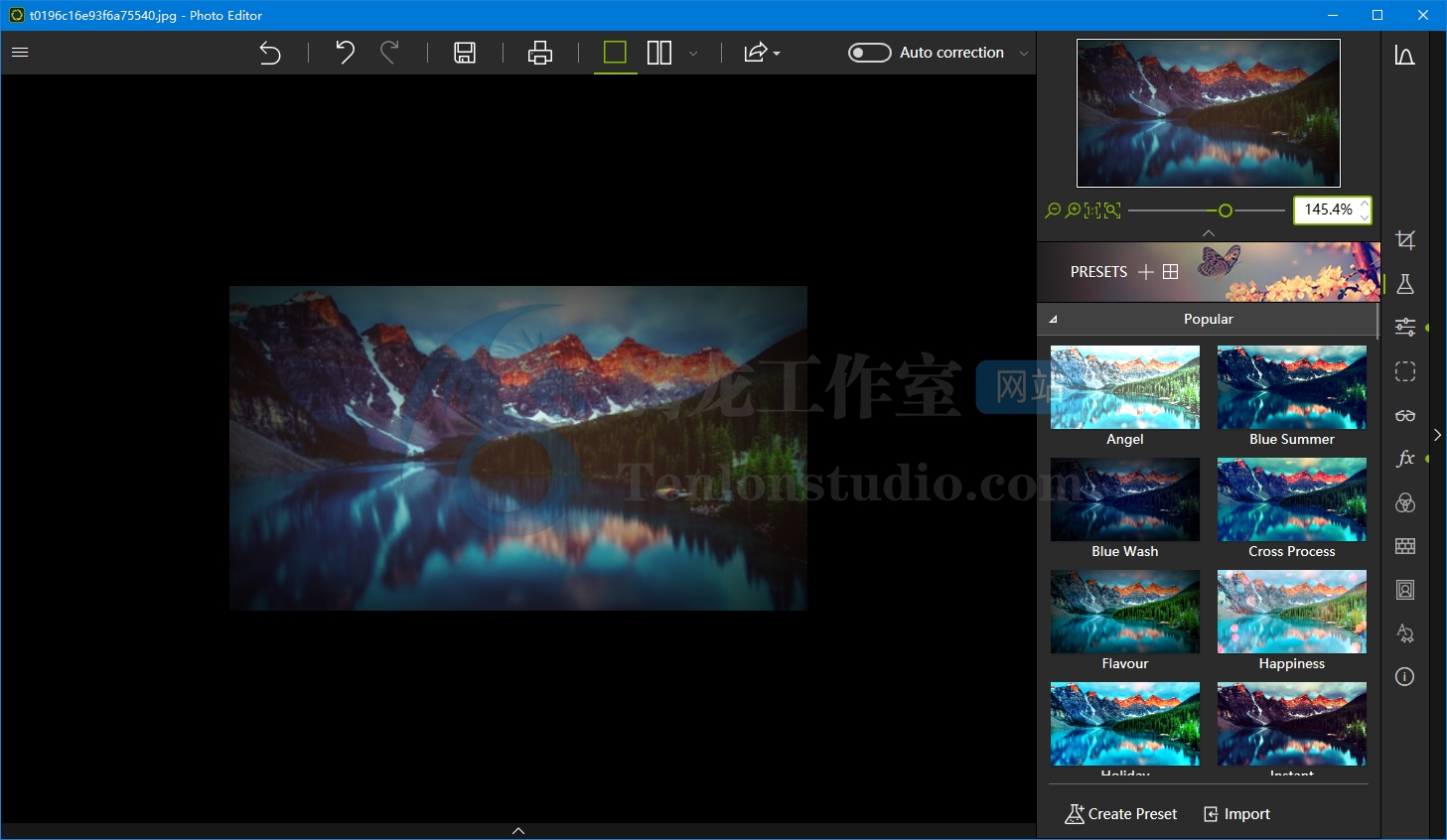1447x840 pixels.
Task: Open the histogram panel icon
Action: coord(1404,56)
